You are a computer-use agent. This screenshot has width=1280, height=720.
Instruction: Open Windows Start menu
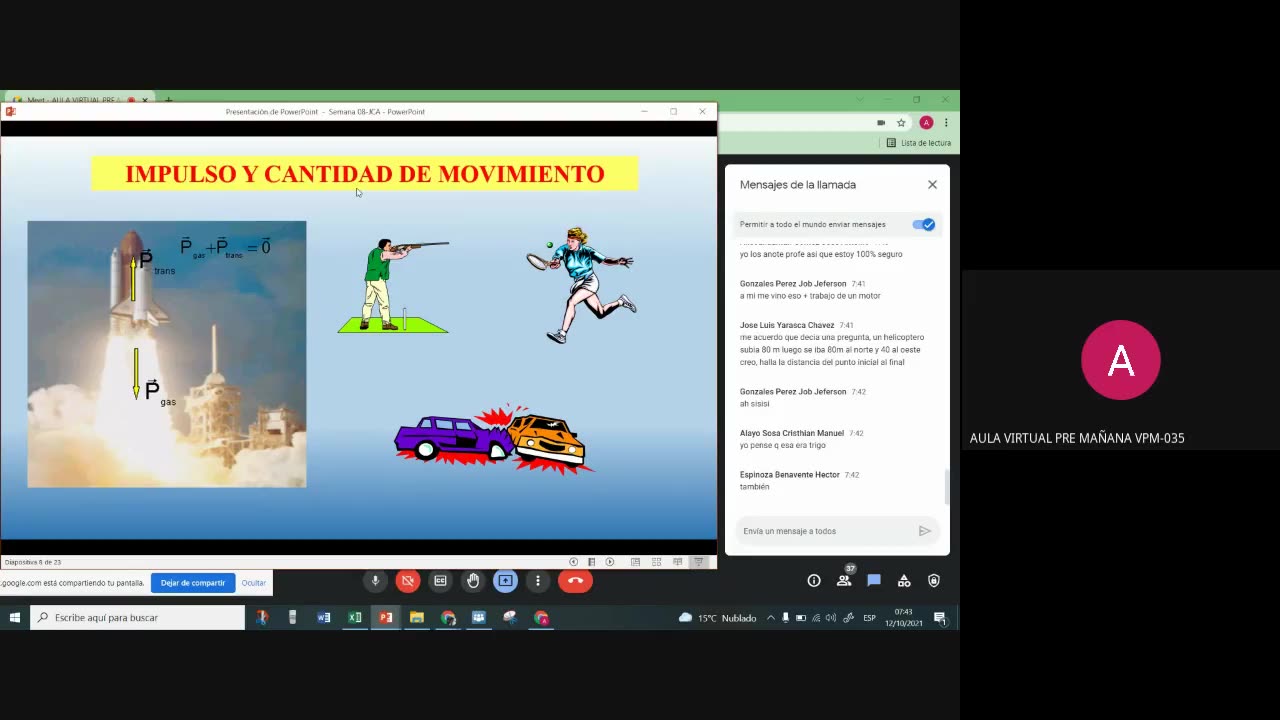[x=15, y=618]
